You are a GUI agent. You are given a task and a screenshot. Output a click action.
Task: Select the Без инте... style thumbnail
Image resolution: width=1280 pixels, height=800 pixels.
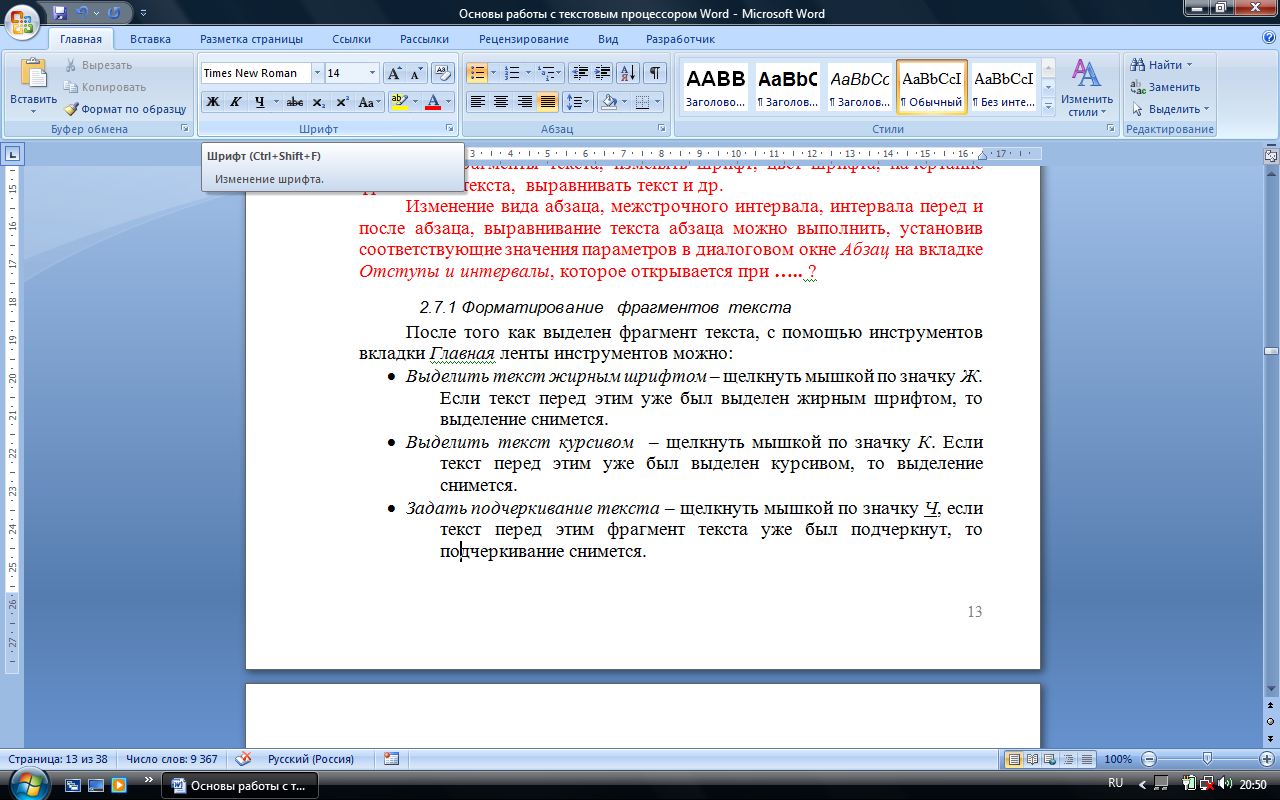pyautogui.click(x=1004, y=86)
